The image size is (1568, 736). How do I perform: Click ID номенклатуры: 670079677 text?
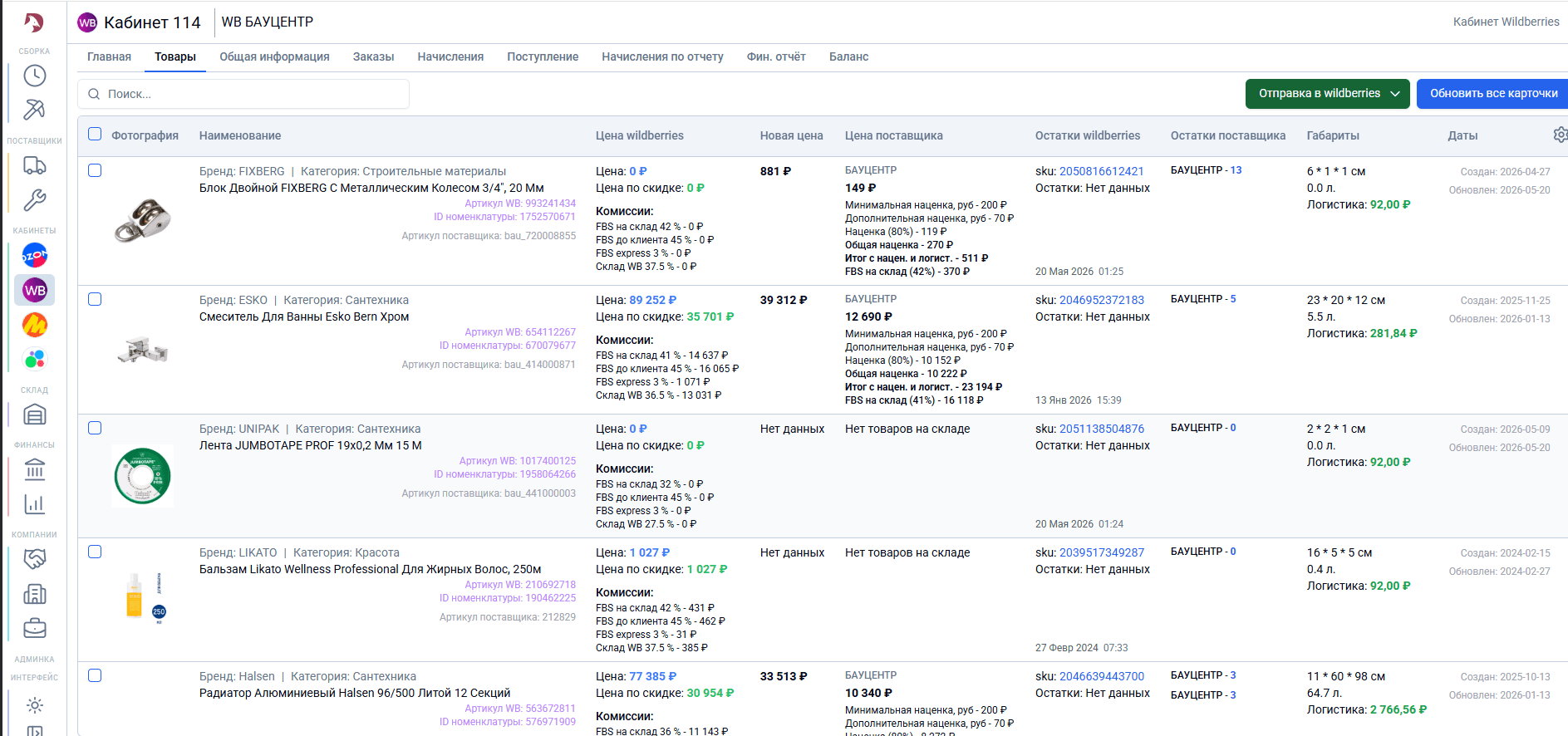(x=508, y=346)
